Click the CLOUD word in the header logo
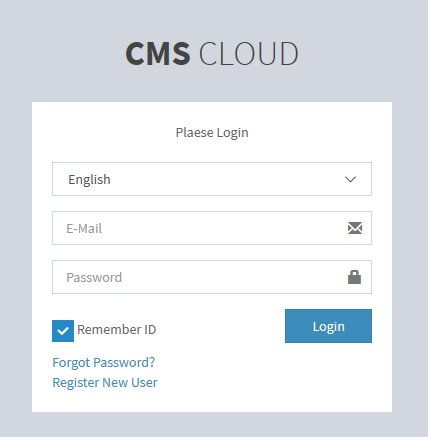 coord(248,53)
